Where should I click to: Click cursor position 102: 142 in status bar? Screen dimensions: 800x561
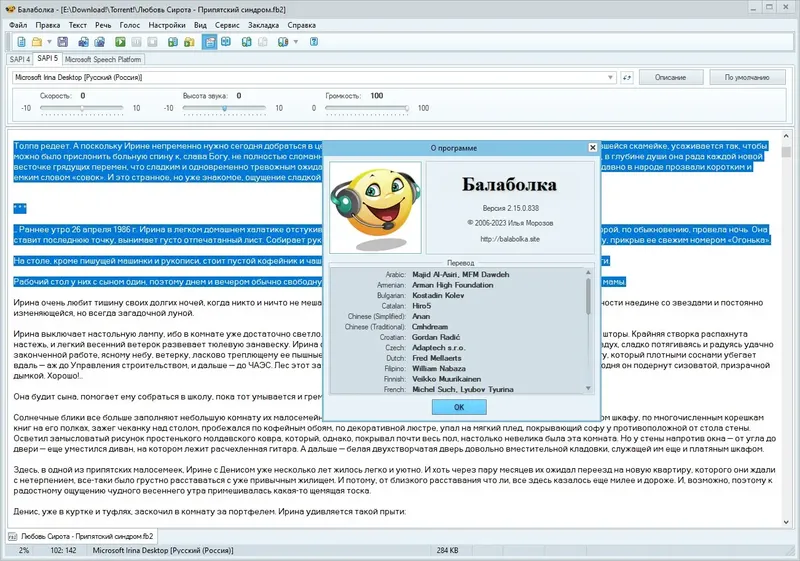[x=63, y=550]
